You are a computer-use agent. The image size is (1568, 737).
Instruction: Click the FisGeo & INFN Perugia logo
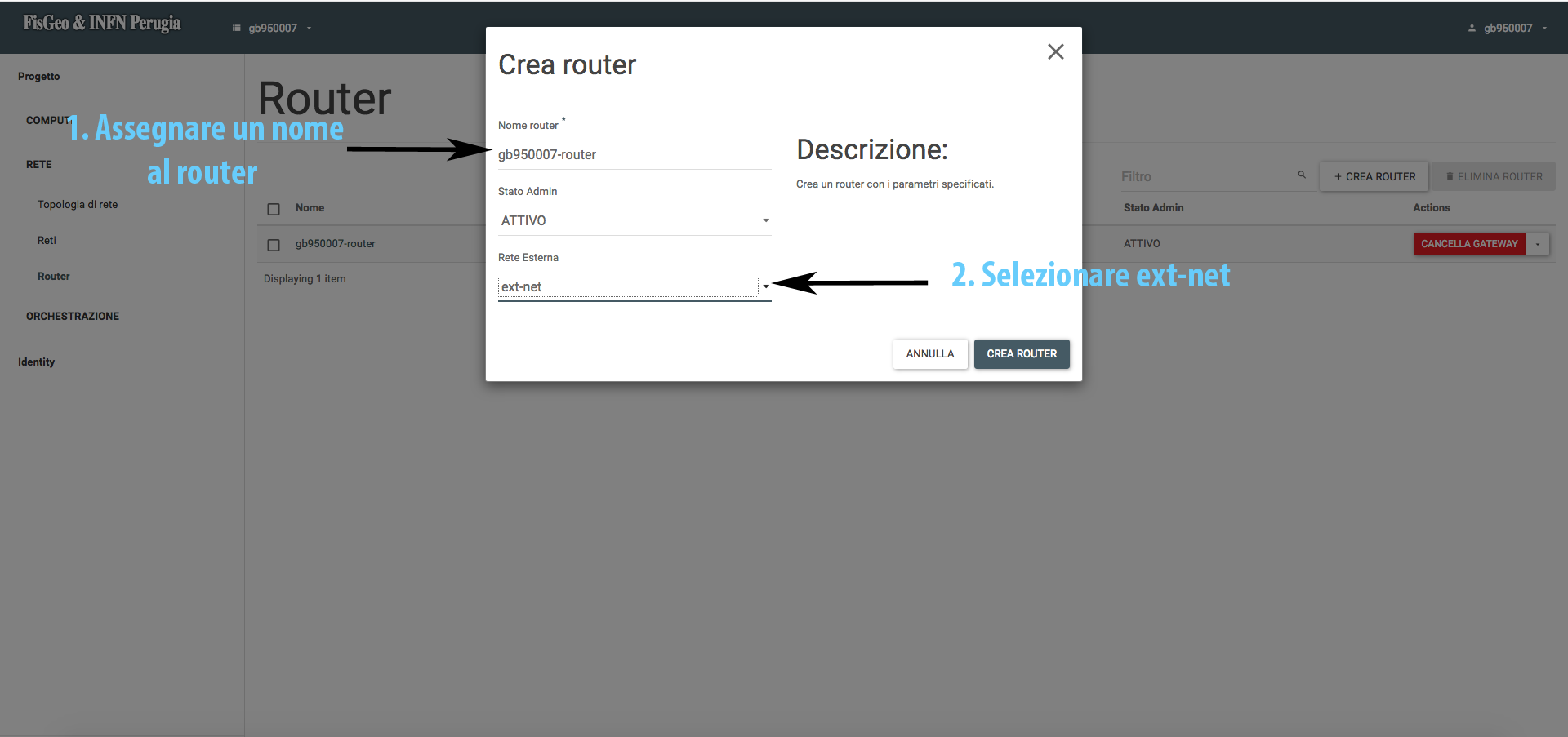[102, 24]
